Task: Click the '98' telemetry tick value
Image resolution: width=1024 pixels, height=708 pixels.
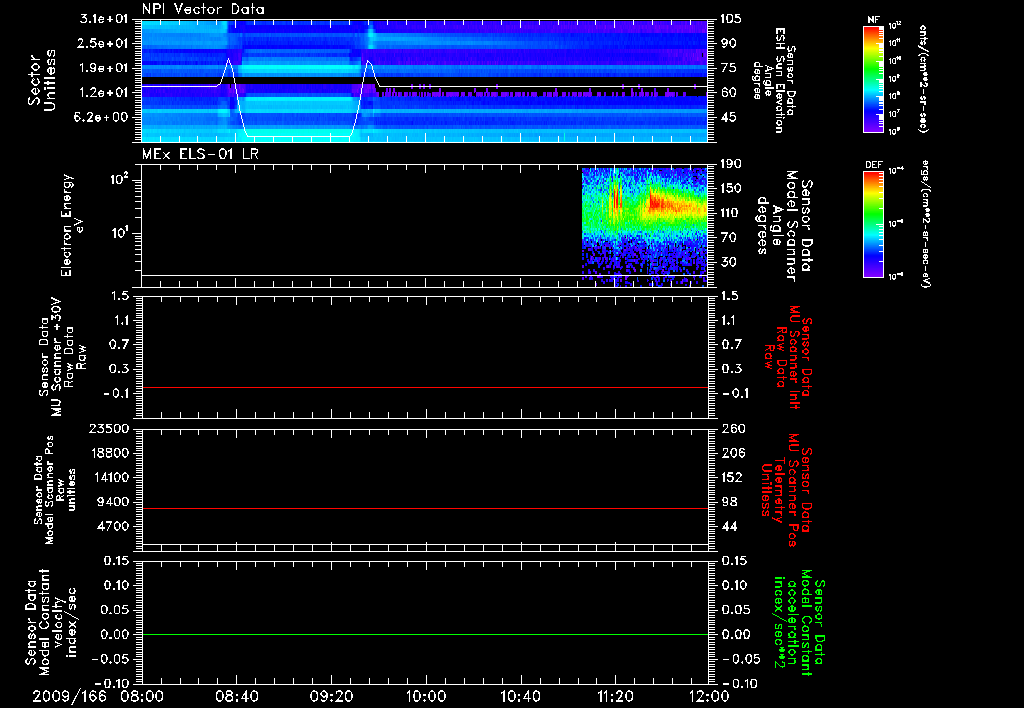Action: pyautogui.click(x=729, y=502)
